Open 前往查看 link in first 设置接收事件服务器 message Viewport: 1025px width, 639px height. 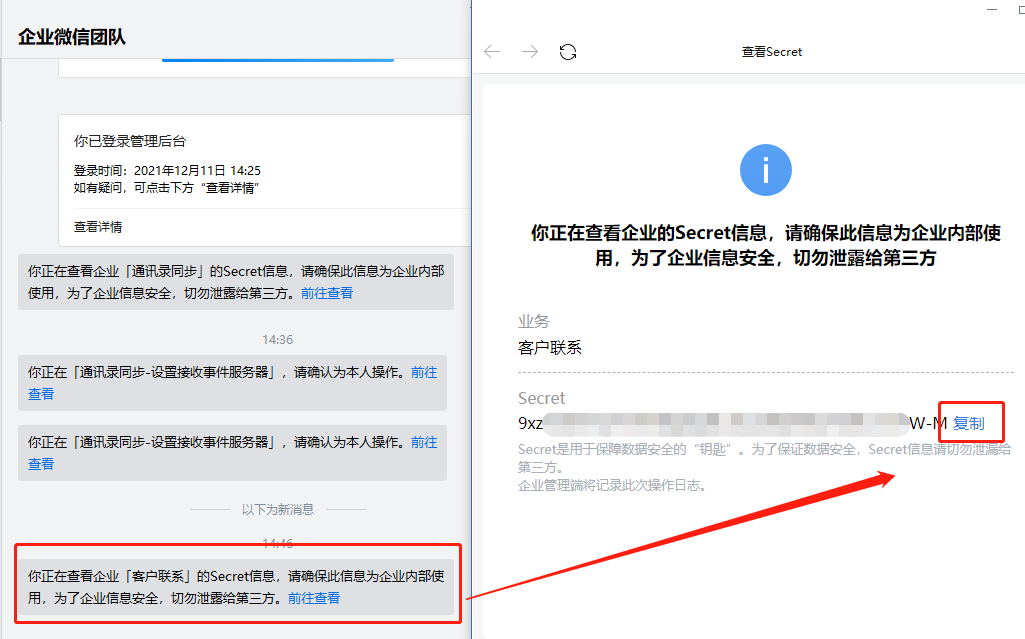coord(424,372)
